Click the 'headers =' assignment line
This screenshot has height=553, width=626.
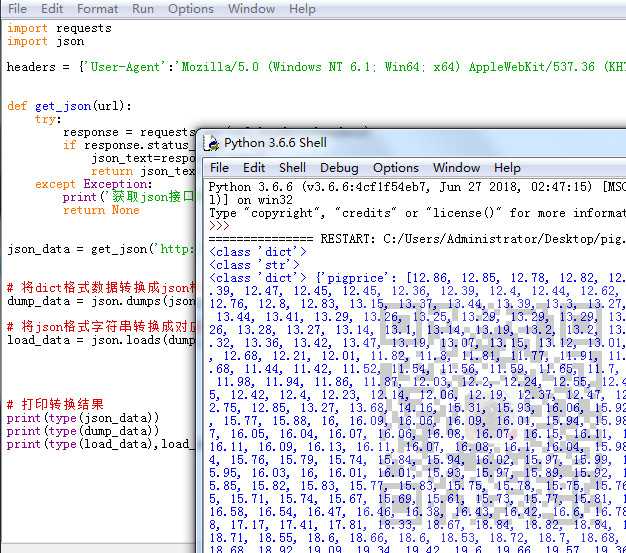316,67
